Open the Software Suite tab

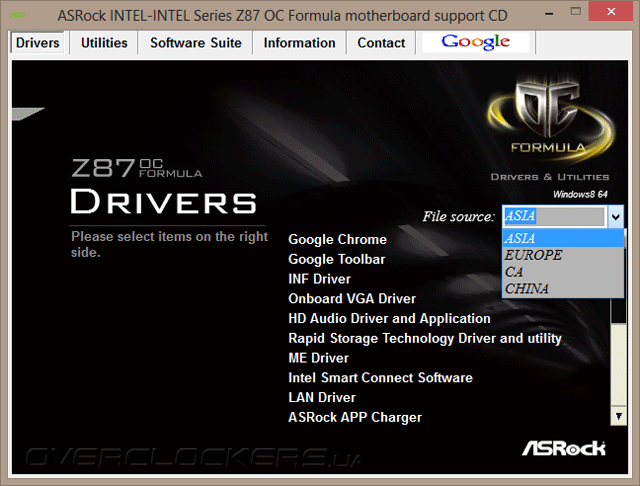196,42
